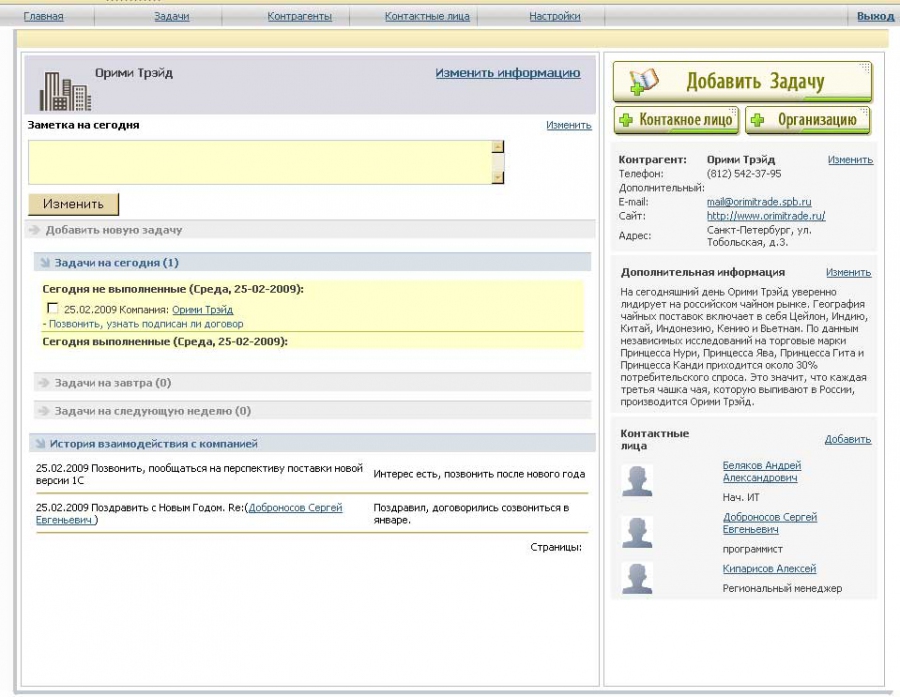Click Изменить link next to Заметка на сегодня
The width and height of the screenshot is (900, 697).
tap(569, 125)
